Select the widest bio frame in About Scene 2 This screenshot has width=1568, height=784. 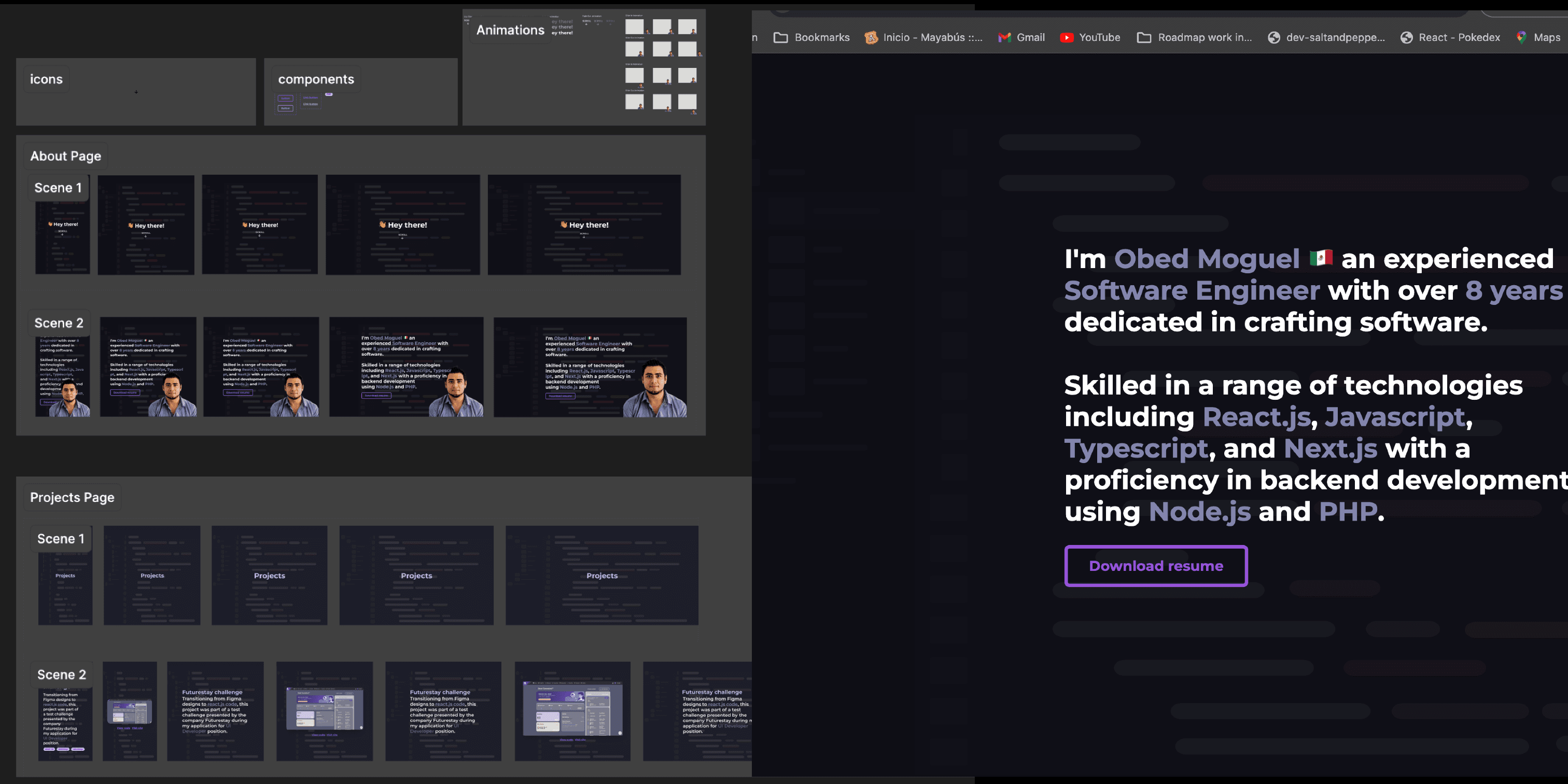pyautogui.click(x=590, y=367)
